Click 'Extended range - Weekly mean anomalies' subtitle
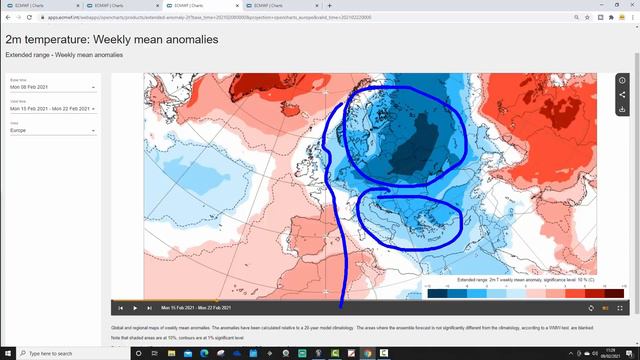Viewport: 640px width, 360px height. coord(64,55)
